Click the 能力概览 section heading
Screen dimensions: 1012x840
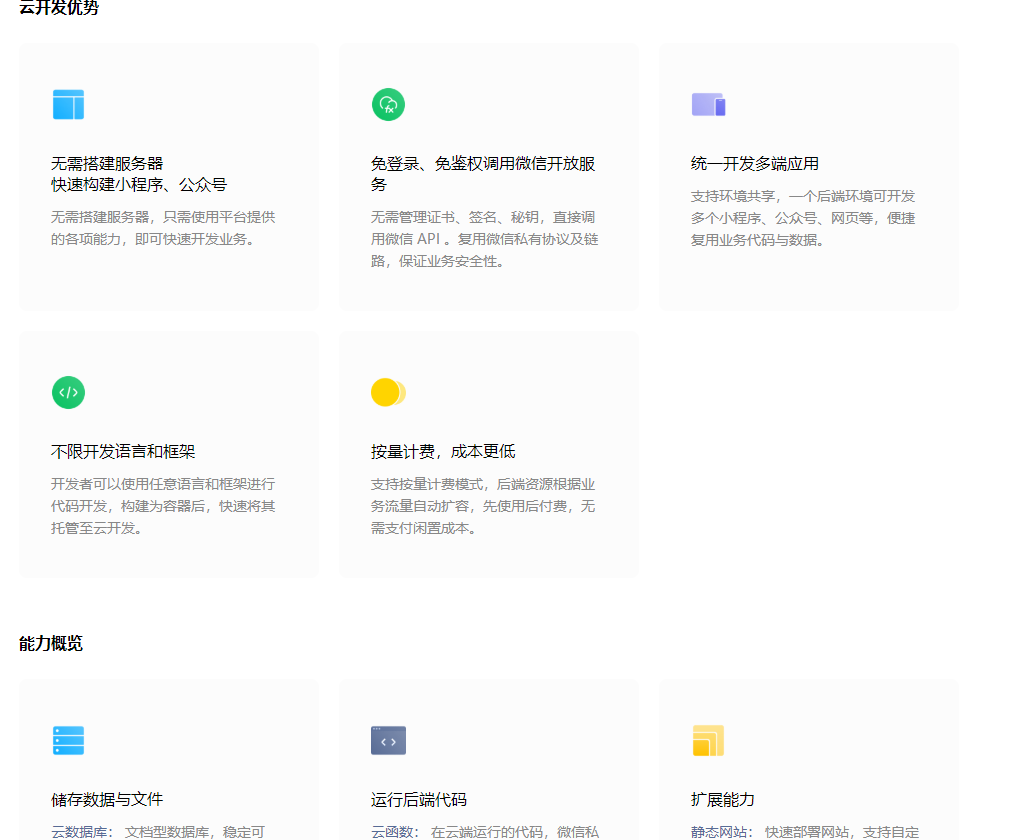tap(51, 644)
